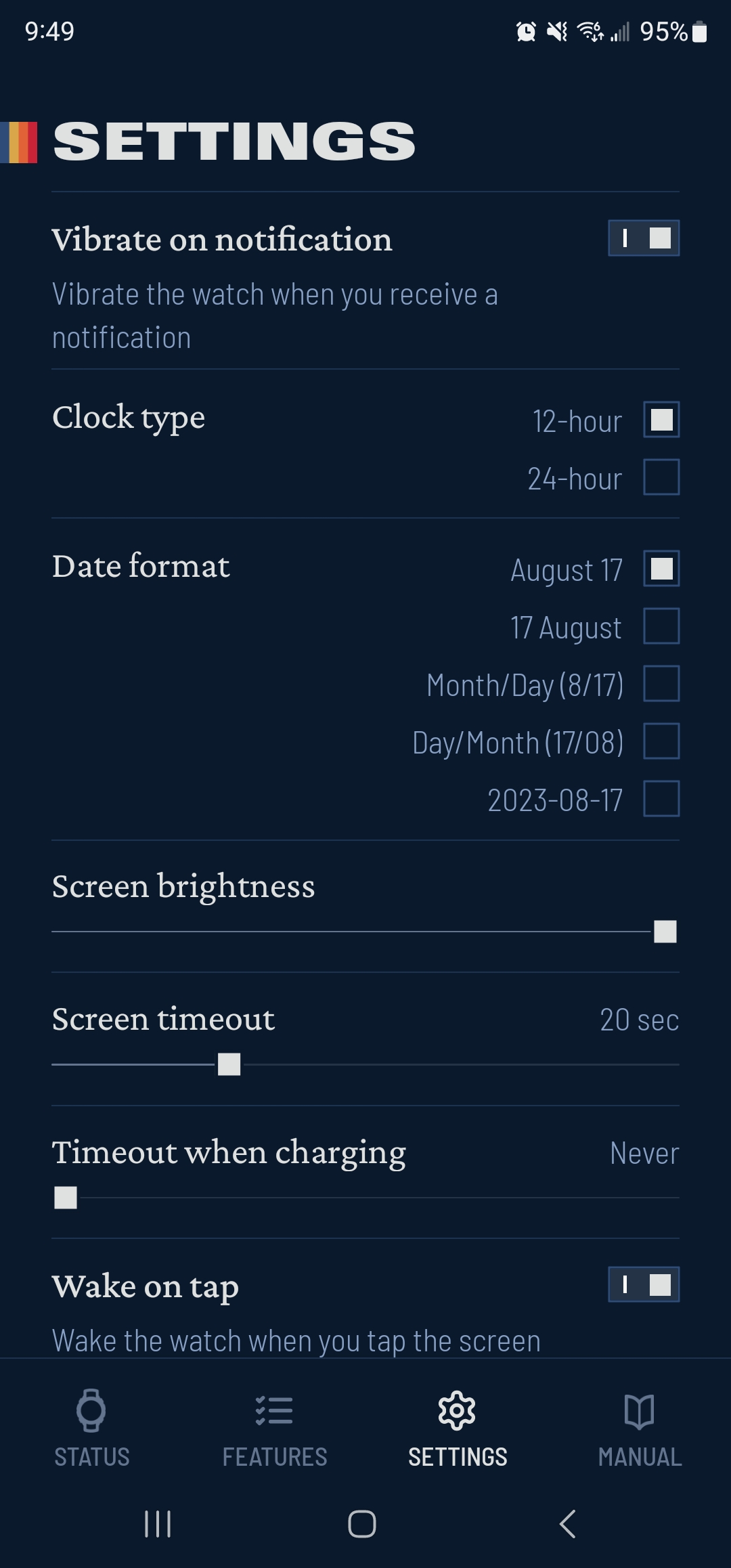Choose Month/Day (8/17) date format
Image resolution: width=731 pixels, height=1568 pixels.
tap(661, 684)
